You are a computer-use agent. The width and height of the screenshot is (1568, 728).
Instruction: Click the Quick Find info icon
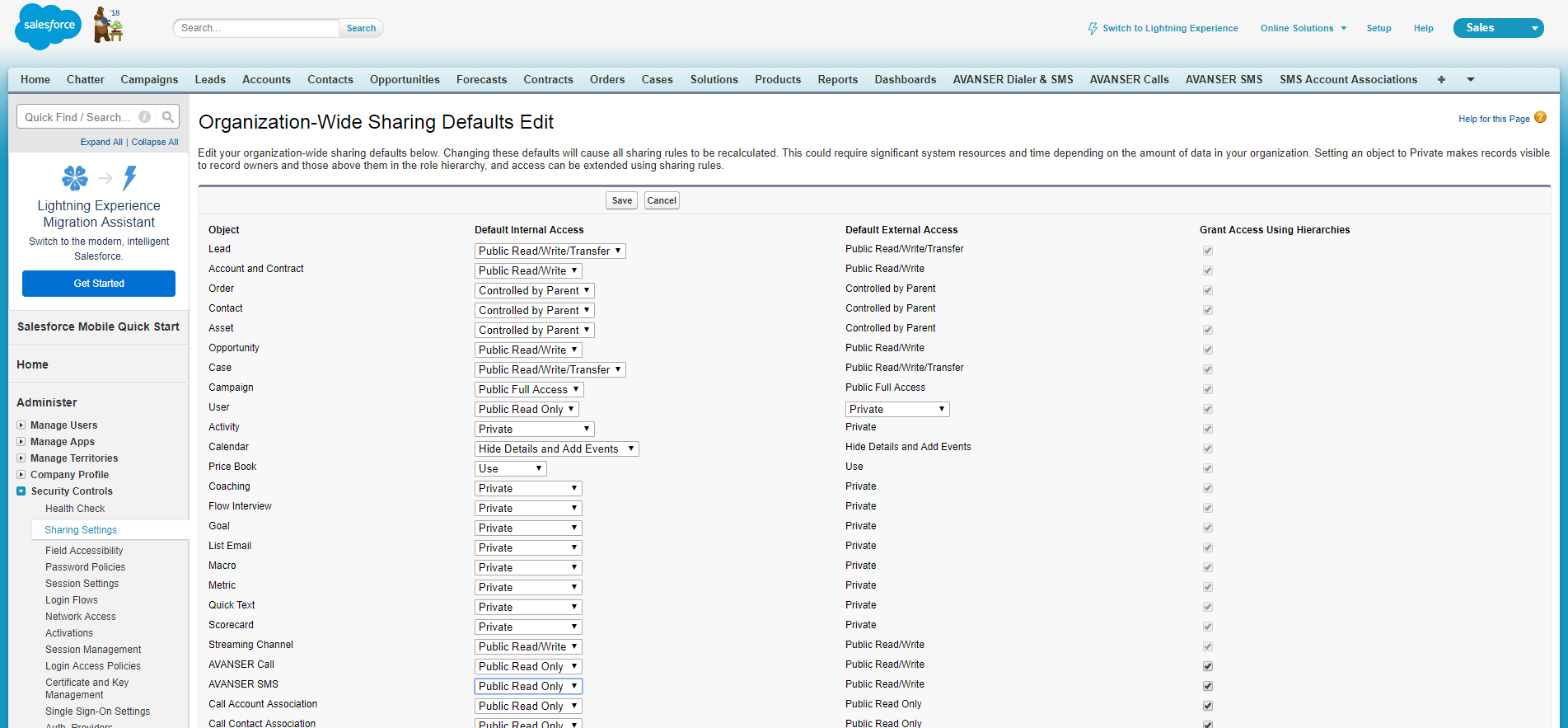coord(144,117)
